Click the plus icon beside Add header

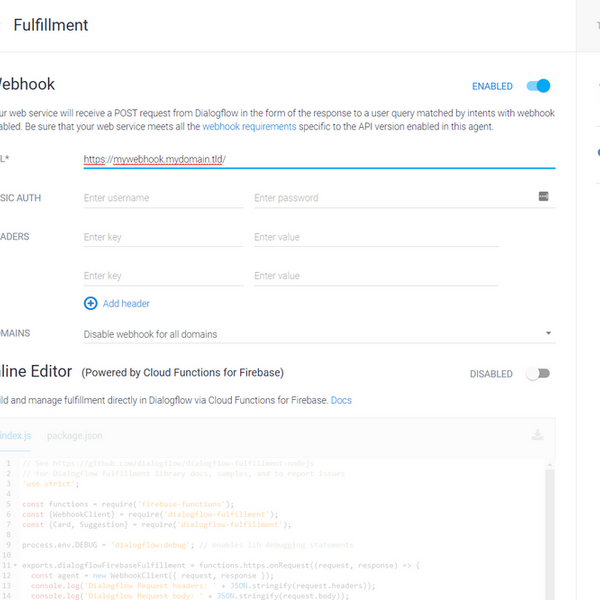(x=91, y=303)
